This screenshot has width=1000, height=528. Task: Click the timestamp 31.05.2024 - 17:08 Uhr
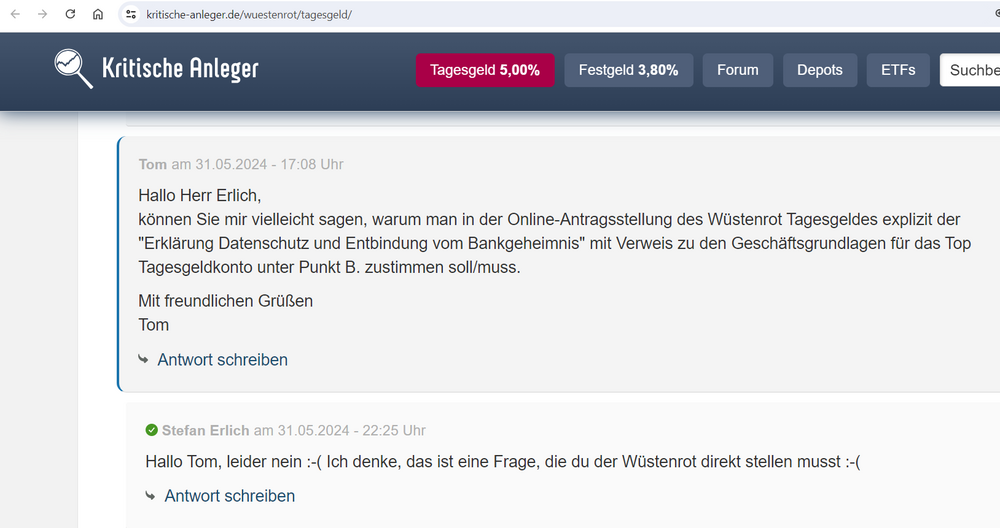pos(269,165)
